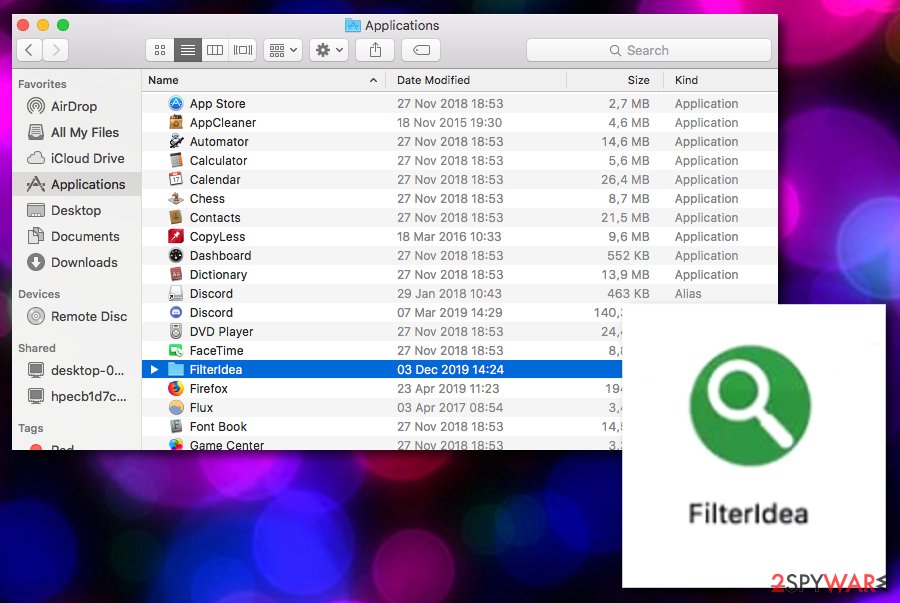This screenshot has width=900, height=603.
Task: Click the 'Alias' kind cell
Action: click(688, 294)
